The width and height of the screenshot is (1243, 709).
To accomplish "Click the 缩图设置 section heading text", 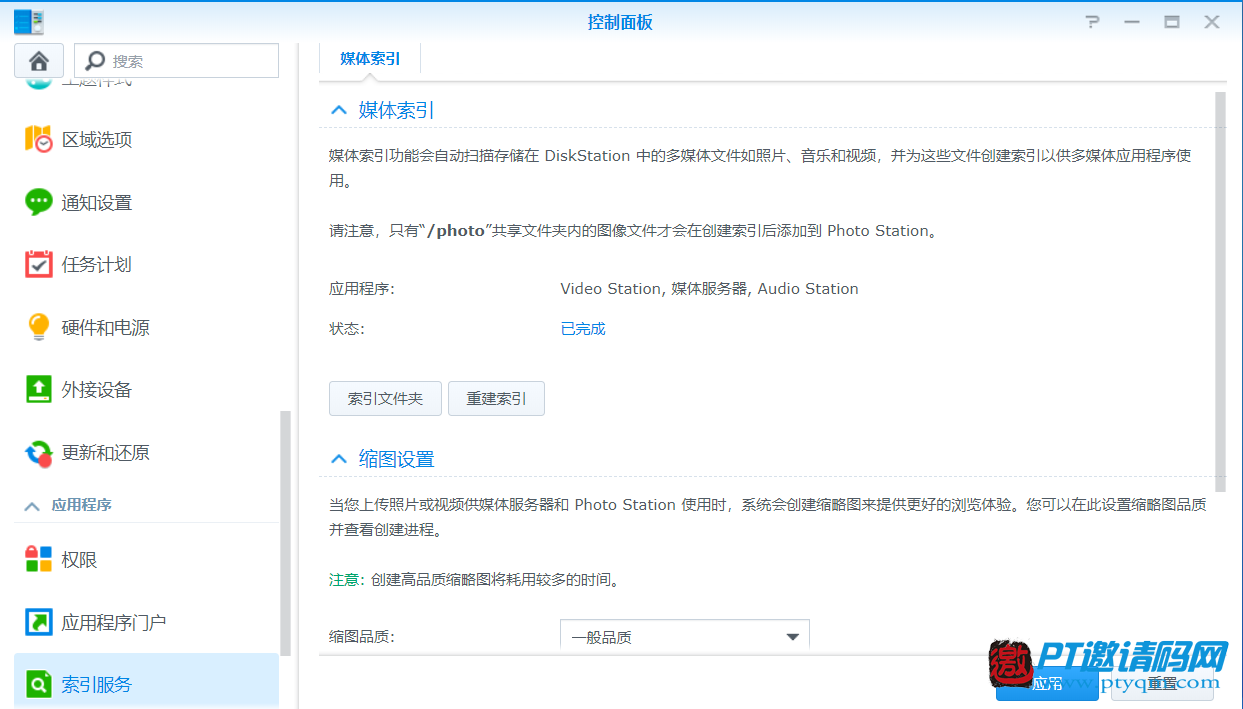I will [397, 459].
